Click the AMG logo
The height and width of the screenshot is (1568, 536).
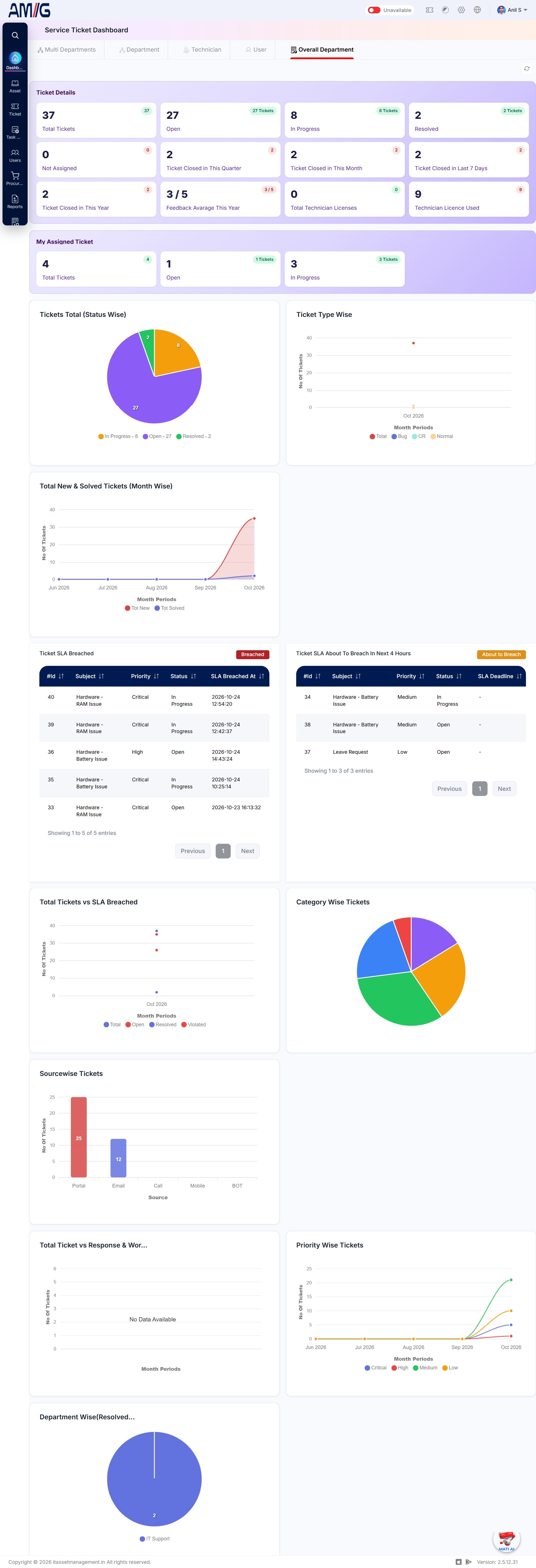tap(29, 10)
